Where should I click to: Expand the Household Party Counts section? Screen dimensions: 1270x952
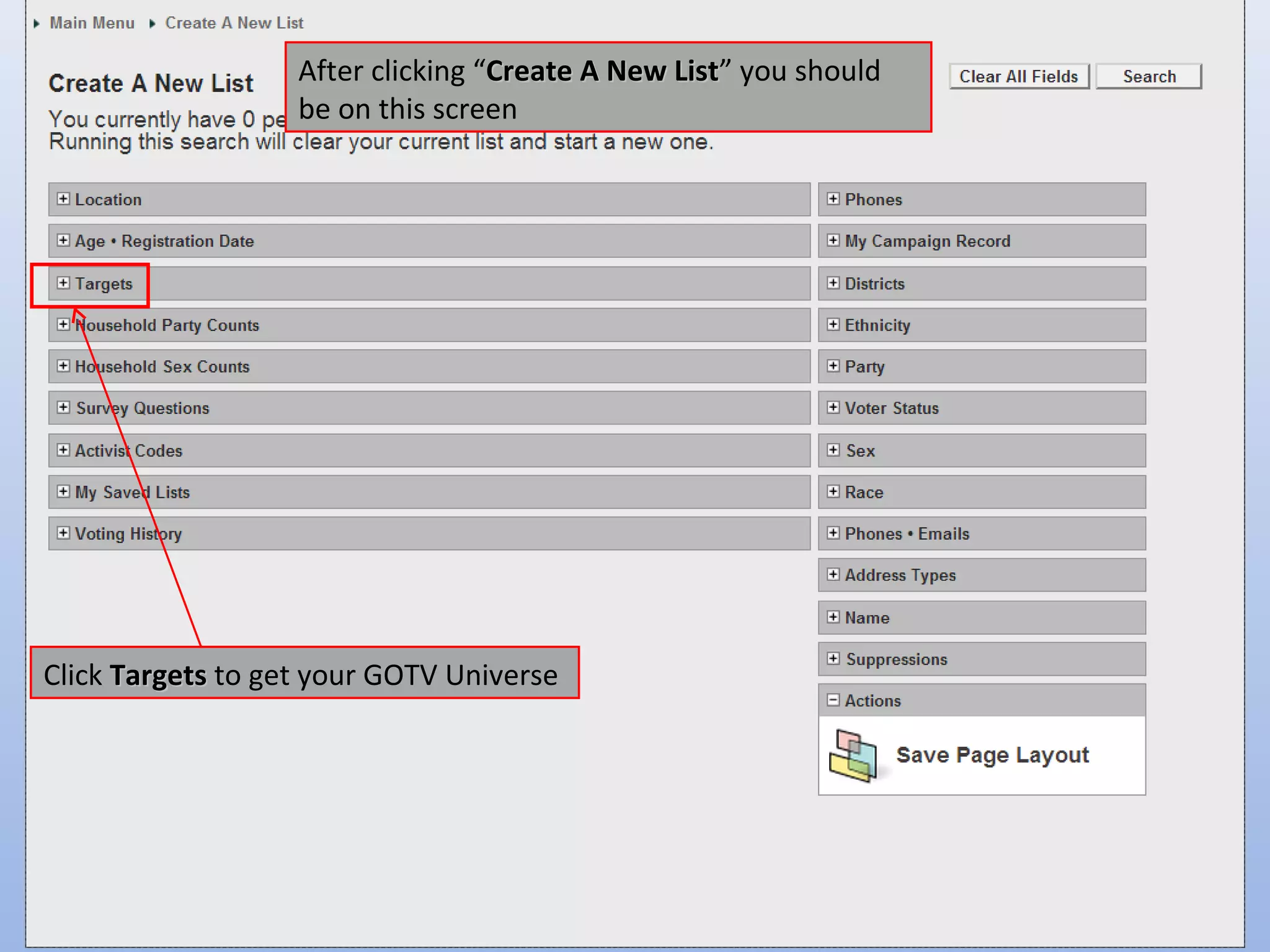[63, 325]
